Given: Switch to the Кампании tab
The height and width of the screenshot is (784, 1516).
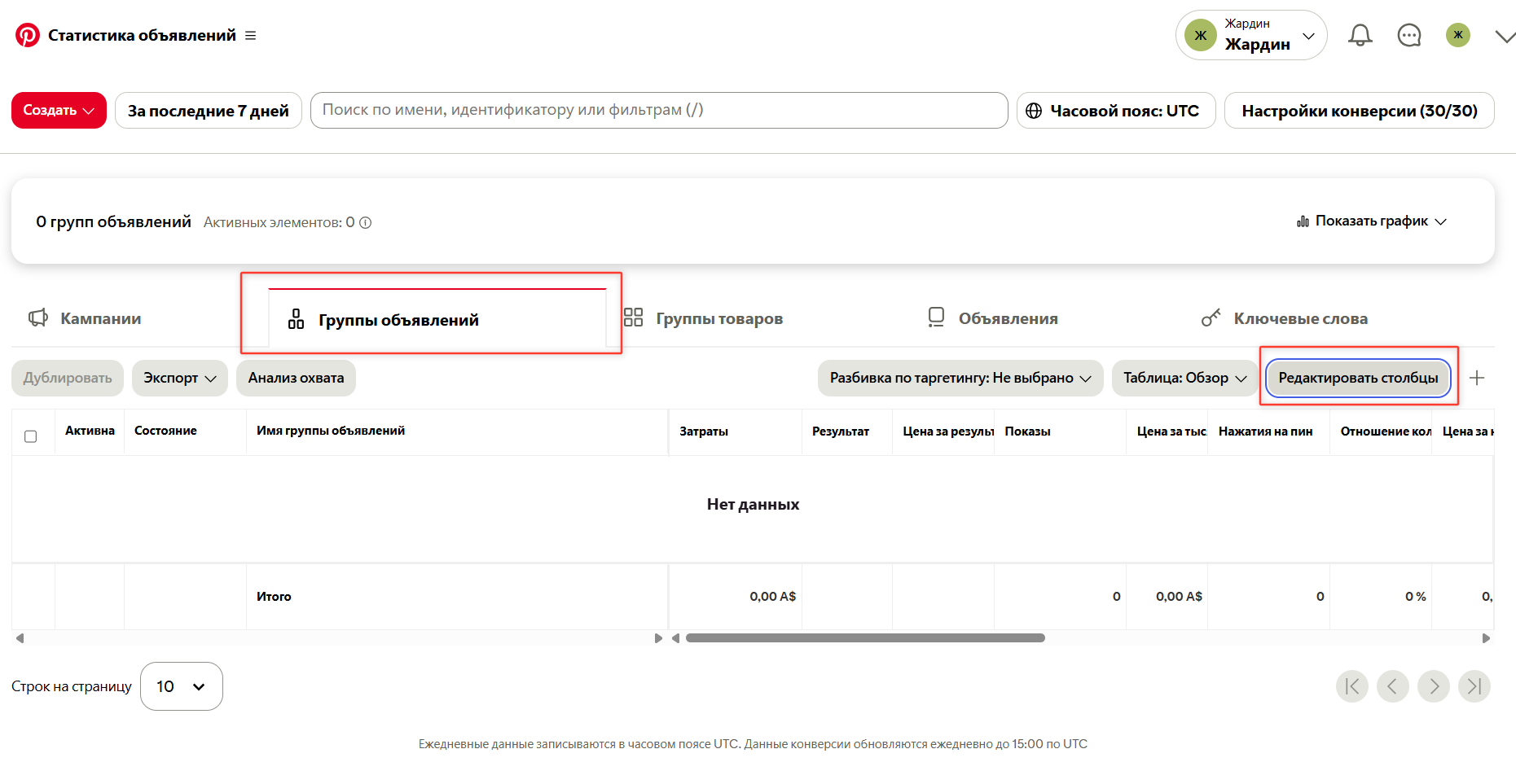Looking at the screenshot, I should point(86,318).
